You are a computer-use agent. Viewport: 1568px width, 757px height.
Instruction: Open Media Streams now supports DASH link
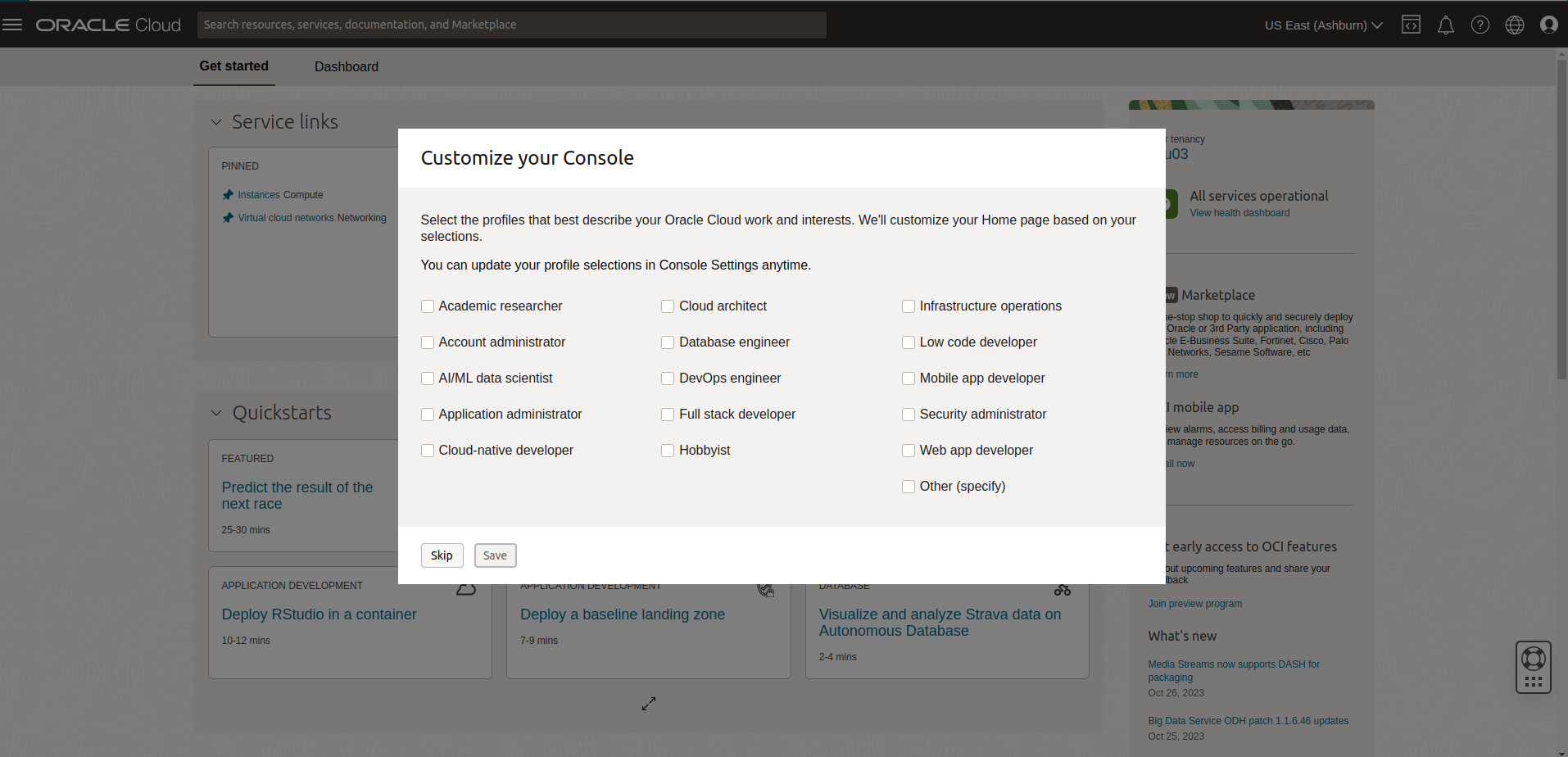(1234, 671)
